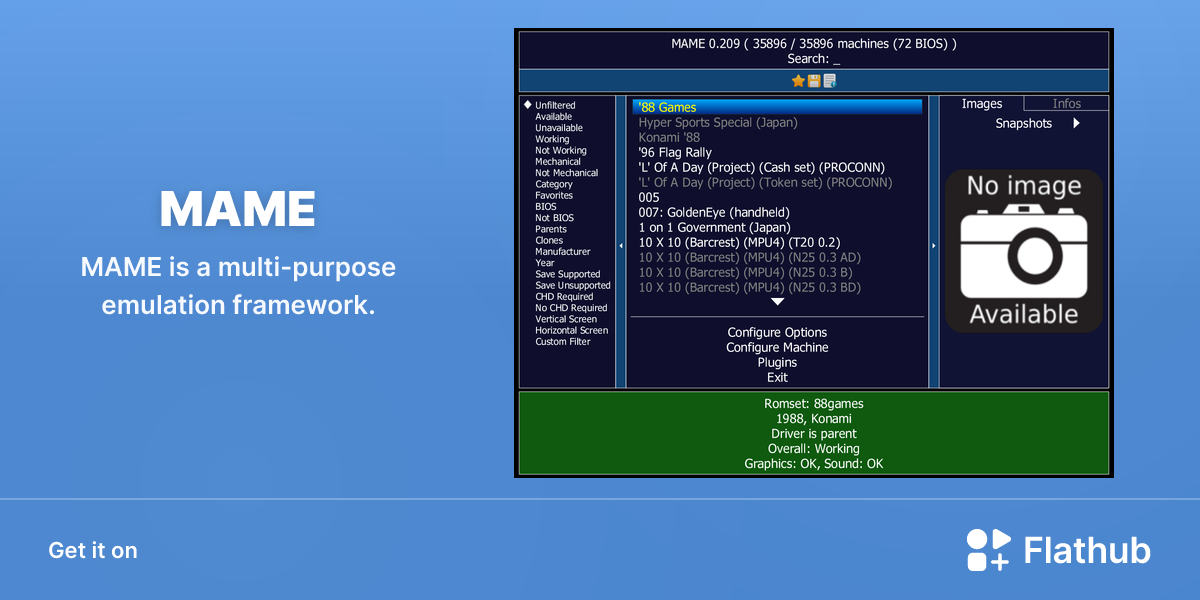Select the Save Supported filter
This screenshot has height=600, width=1200.
pyautogui.click(x=567, y=274)
